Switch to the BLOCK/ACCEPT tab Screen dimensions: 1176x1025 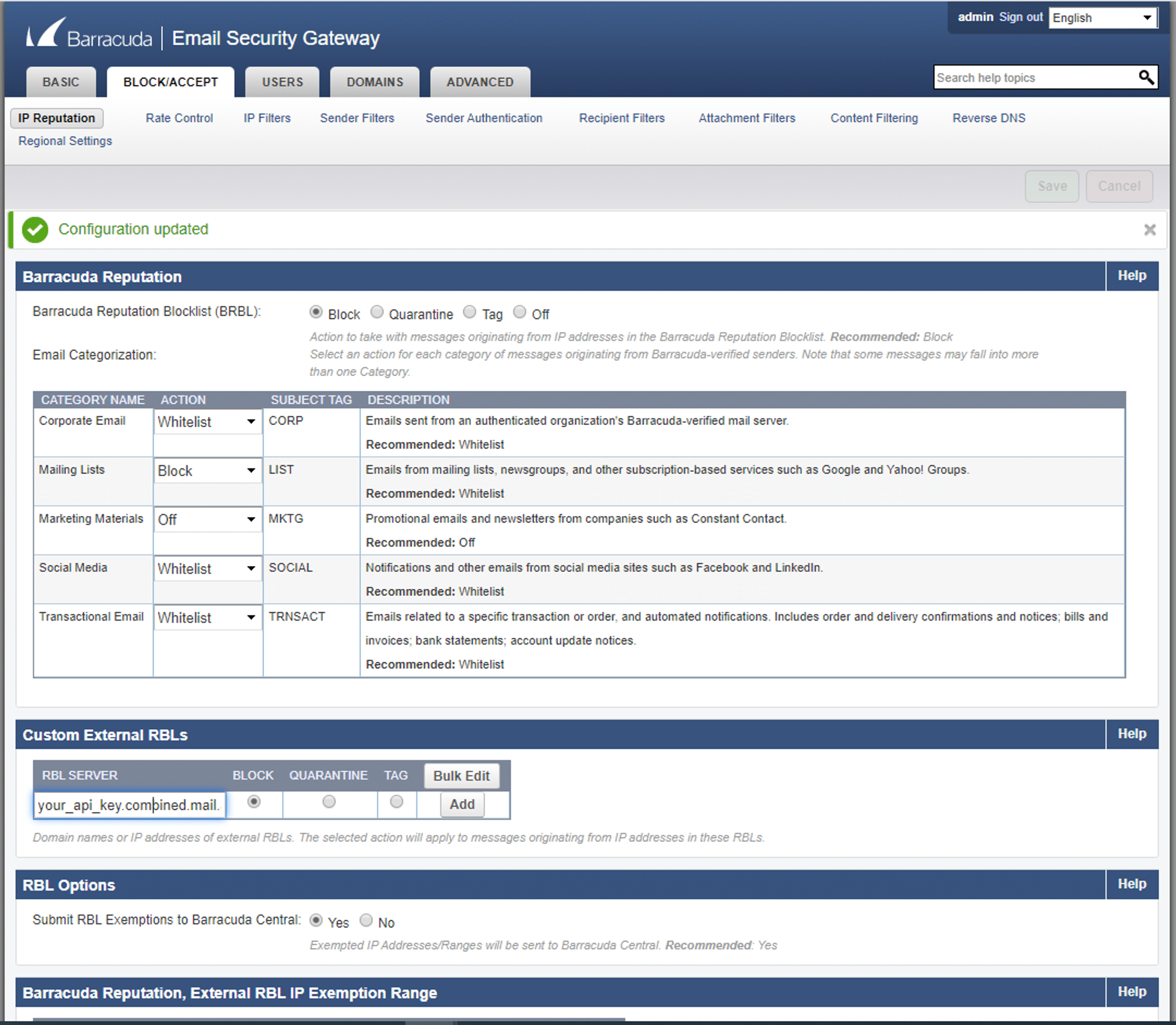[171, 82]
